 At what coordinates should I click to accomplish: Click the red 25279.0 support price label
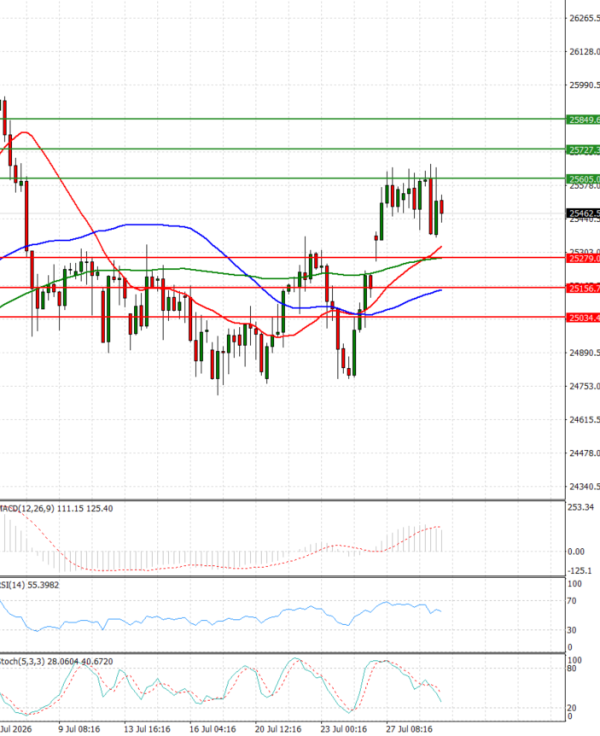[583, 259]
